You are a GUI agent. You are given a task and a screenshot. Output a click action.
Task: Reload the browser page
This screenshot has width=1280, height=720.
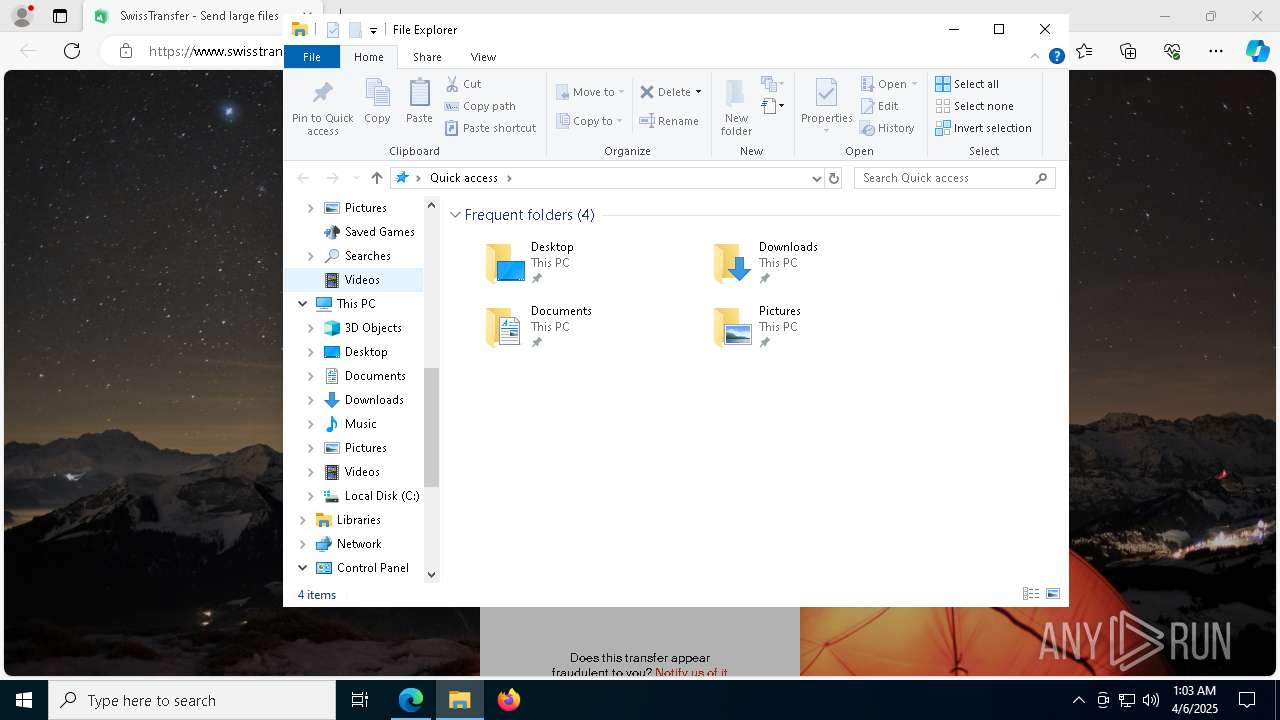point(72,51)
